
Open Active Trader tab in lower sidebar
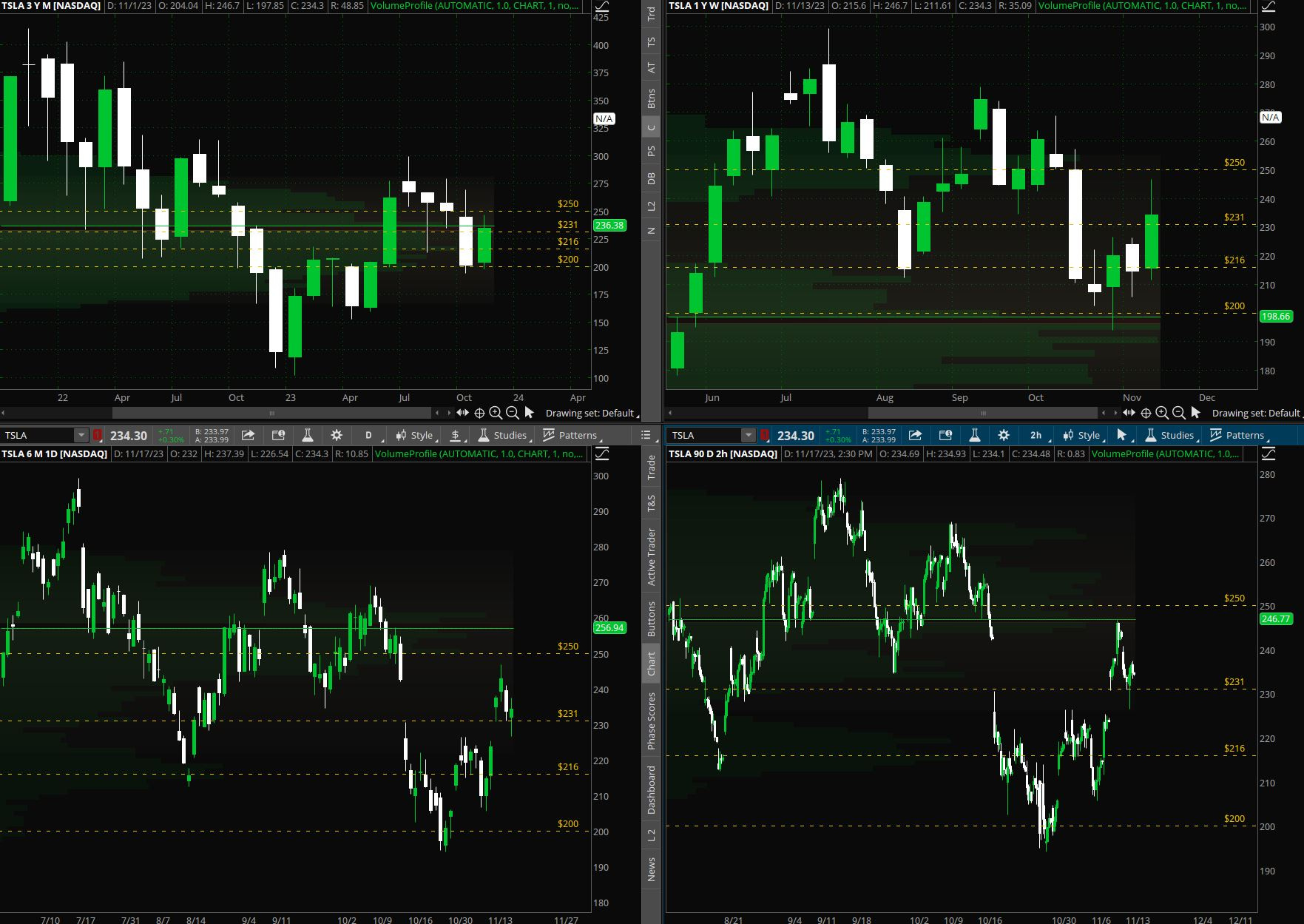tap(651, 557)
